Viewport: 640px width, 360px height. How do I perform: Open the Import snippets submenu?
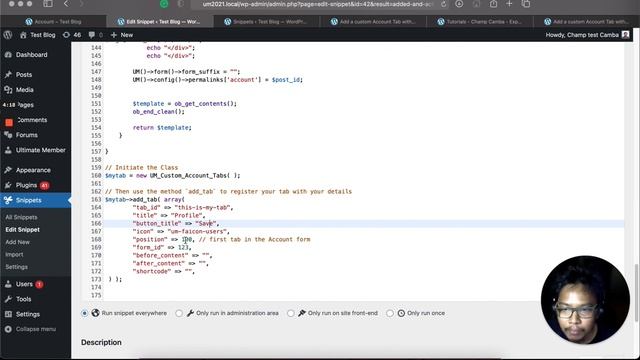pos(14,254)
